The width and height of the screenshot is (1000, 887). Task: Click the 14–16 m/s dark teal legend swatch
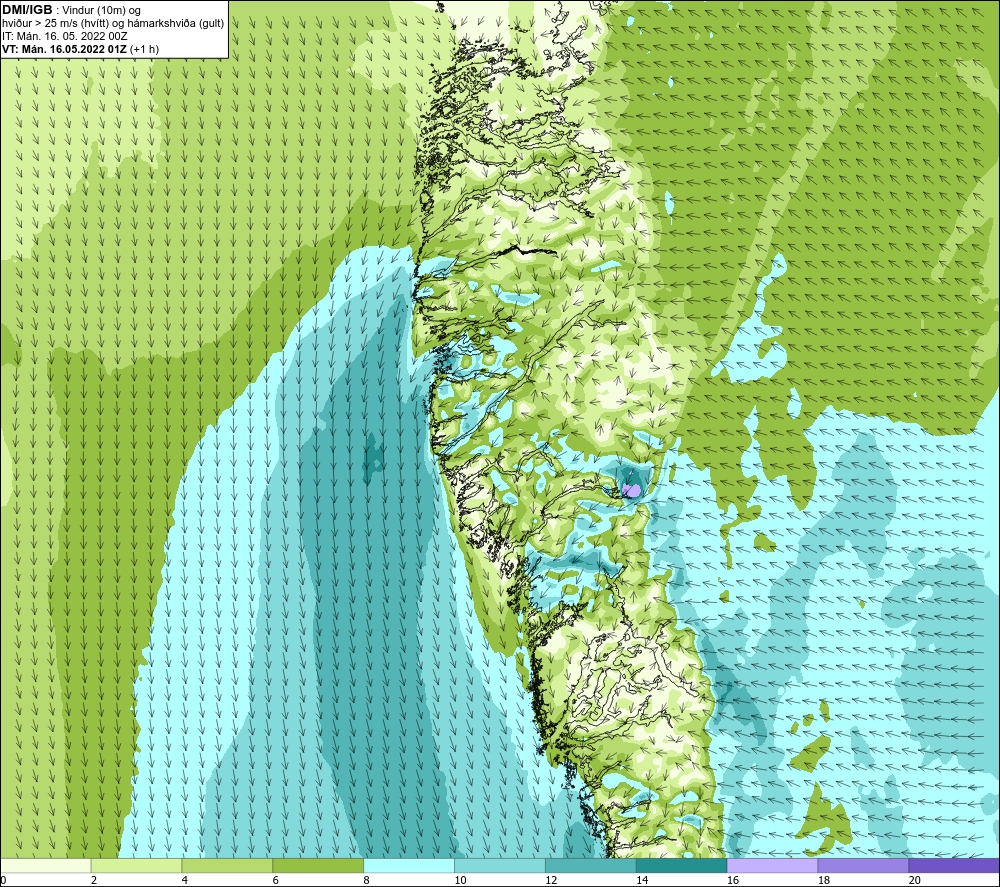682,866
